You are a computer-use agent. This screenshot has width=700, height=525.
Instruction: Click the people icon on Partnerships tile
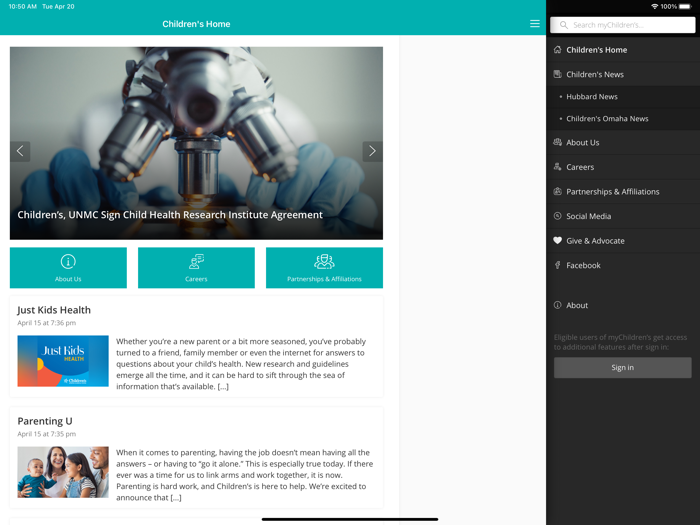tap(324, 262)
